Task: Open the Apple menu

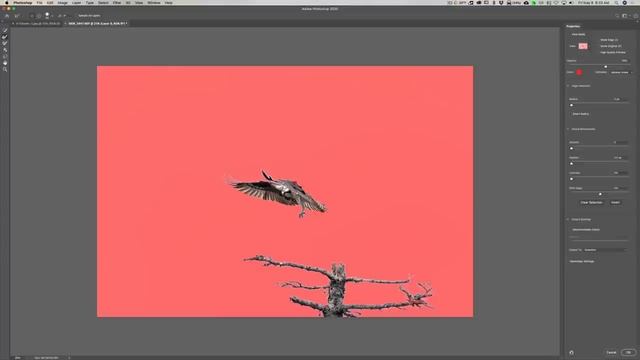Action: tap(6, 2)
